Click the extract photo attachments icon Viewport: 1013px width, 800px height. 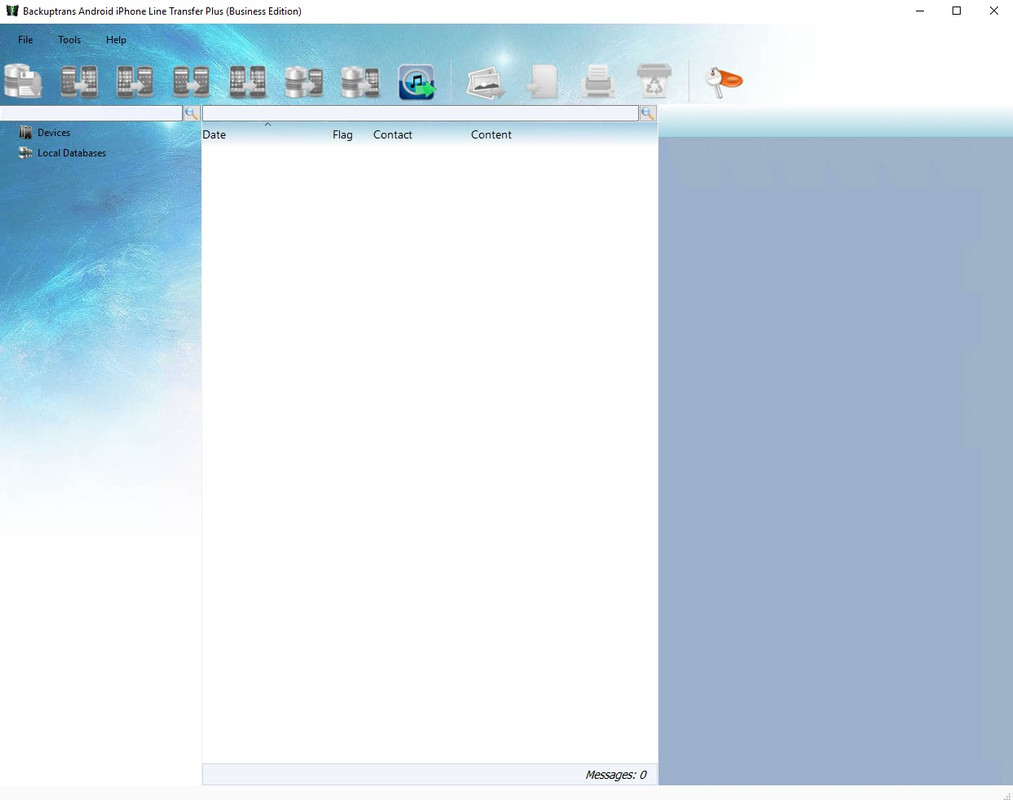pyautogui.click(x=486, y=82)
